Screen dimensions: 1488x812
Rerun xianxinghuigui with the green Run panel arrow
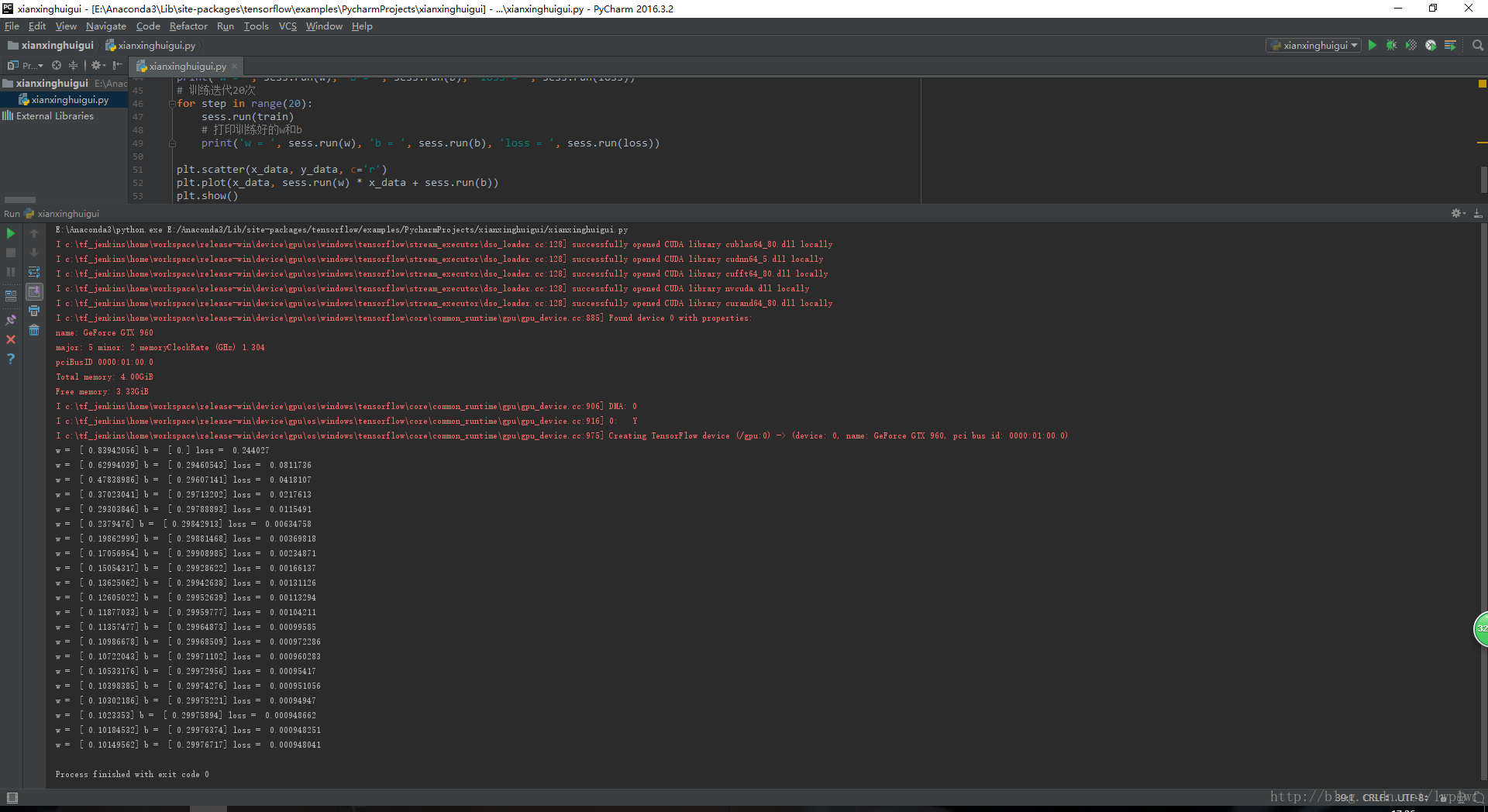pyautogui.click(x=11, y=233)
